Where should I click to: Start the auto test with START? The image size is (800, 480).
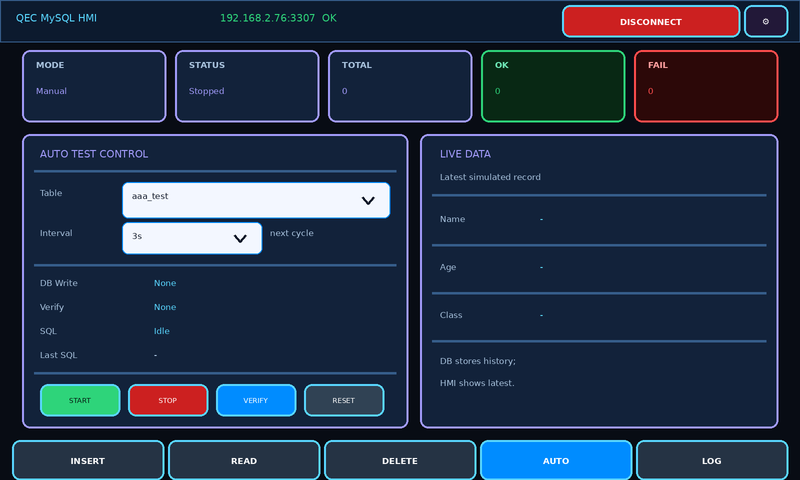click(x=80, y=400)
